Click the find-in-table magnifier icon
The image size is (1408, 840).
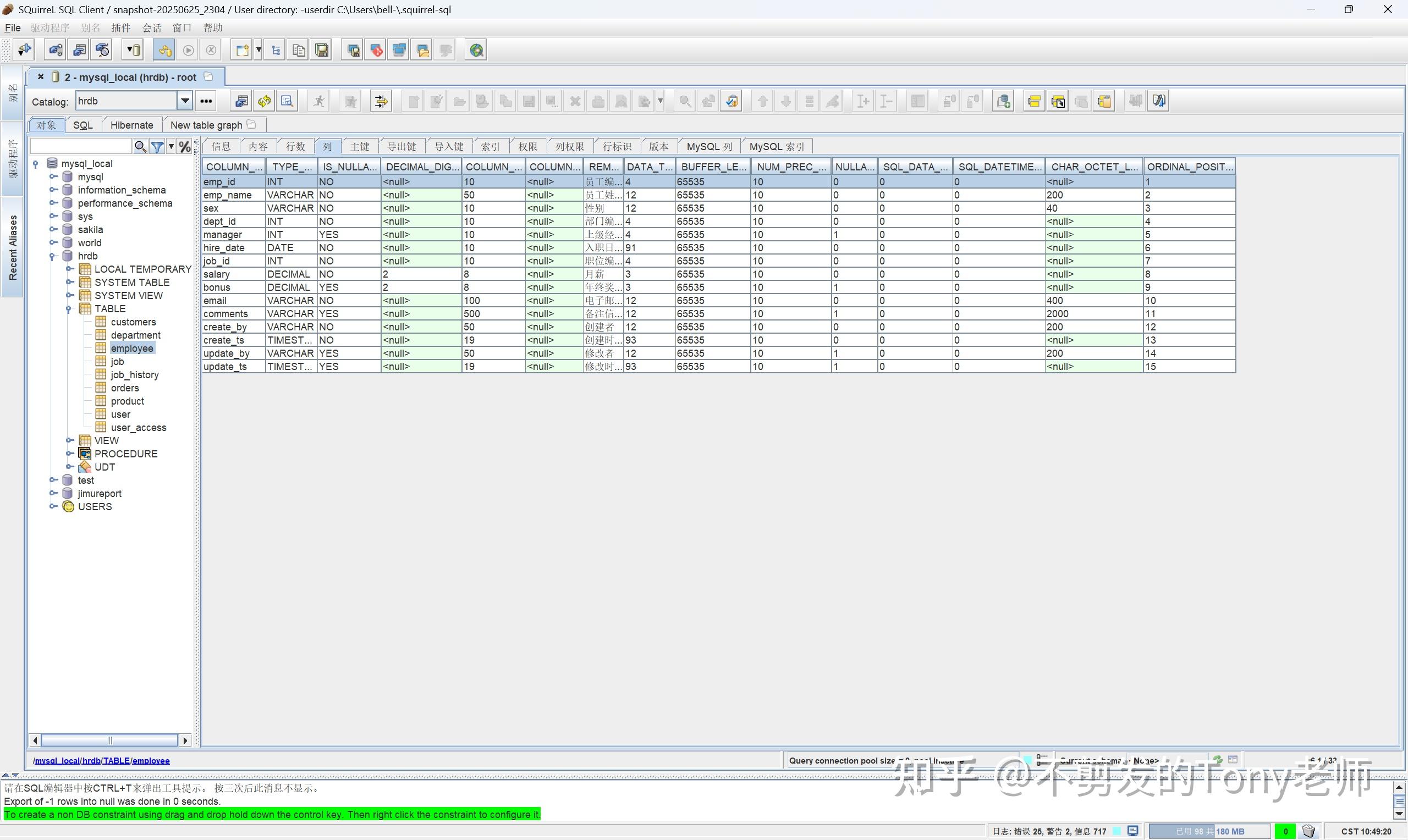pyautogui.click(x=685, y=100)
